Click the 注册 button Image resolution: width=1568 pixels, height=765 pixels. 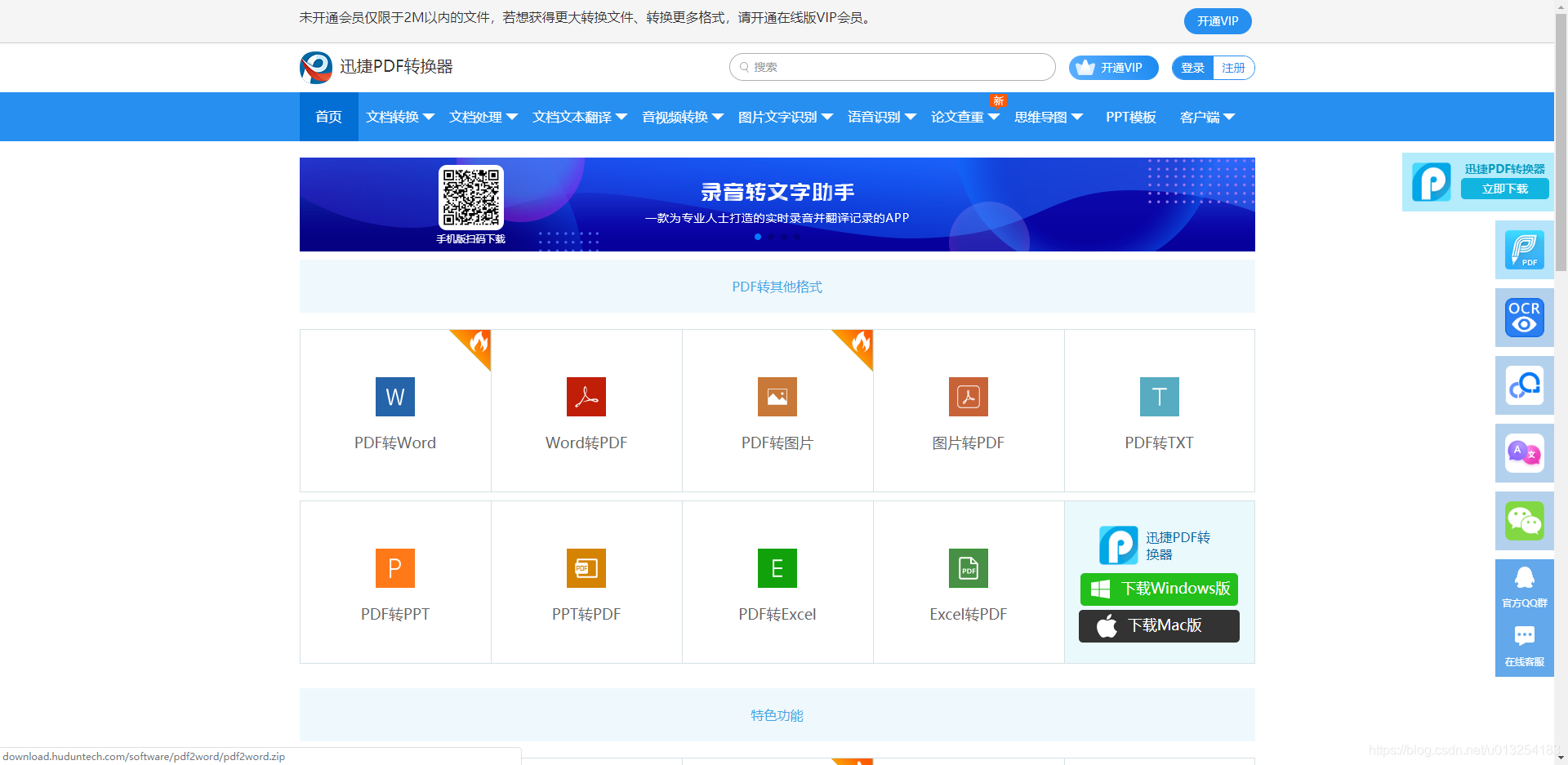pos(1234,68)
